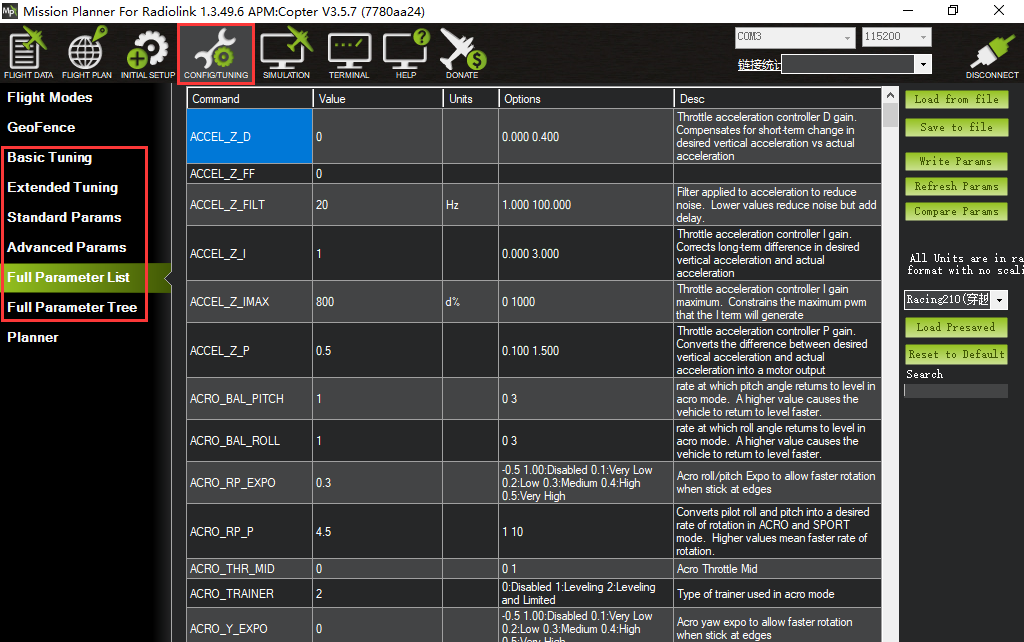
Task: Click the Initial Setup icon
Action: tap(148, 54)
